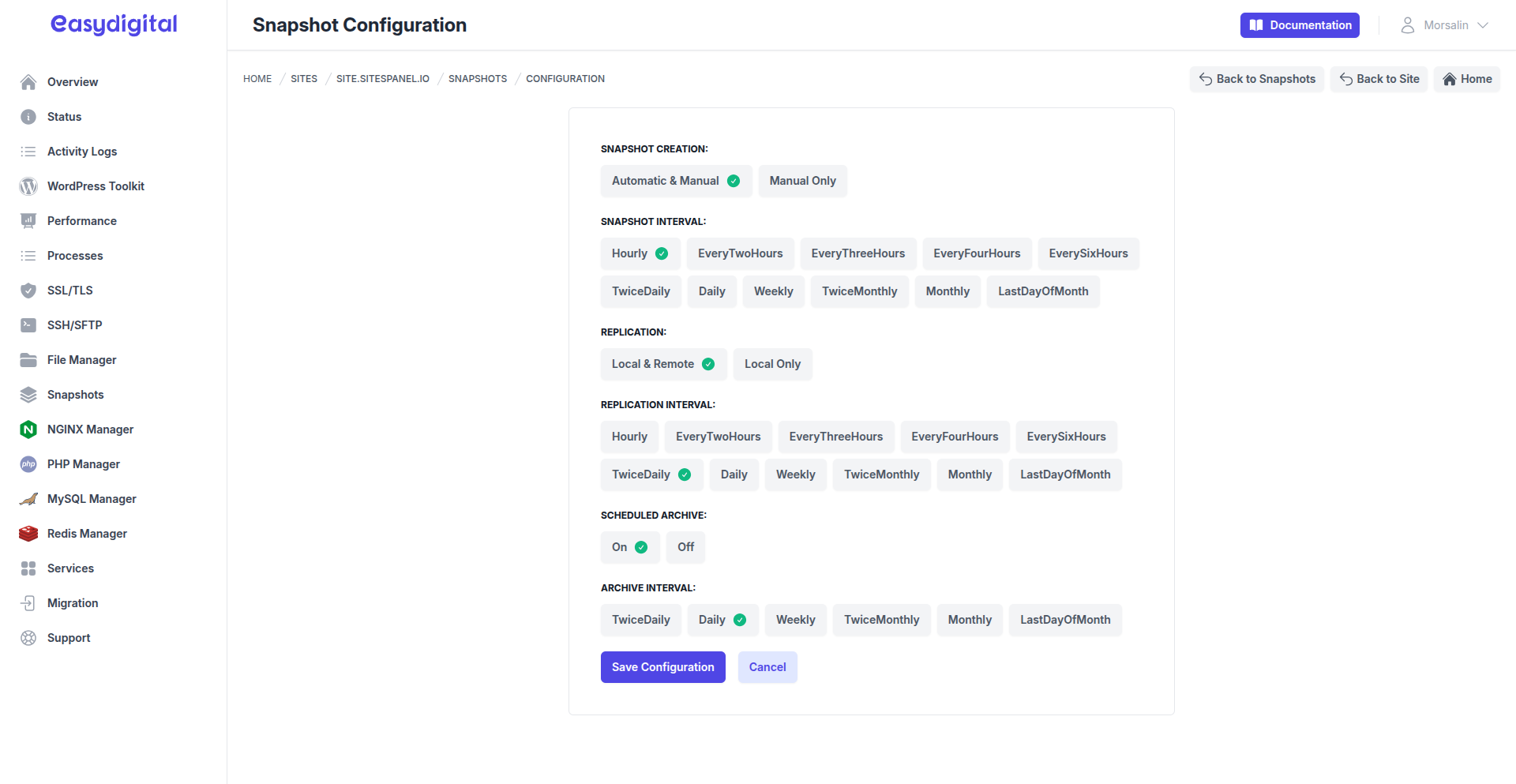1516x784 pixels.
Task: Open the SSL/TLS manager icon
Action: [28, 290]
